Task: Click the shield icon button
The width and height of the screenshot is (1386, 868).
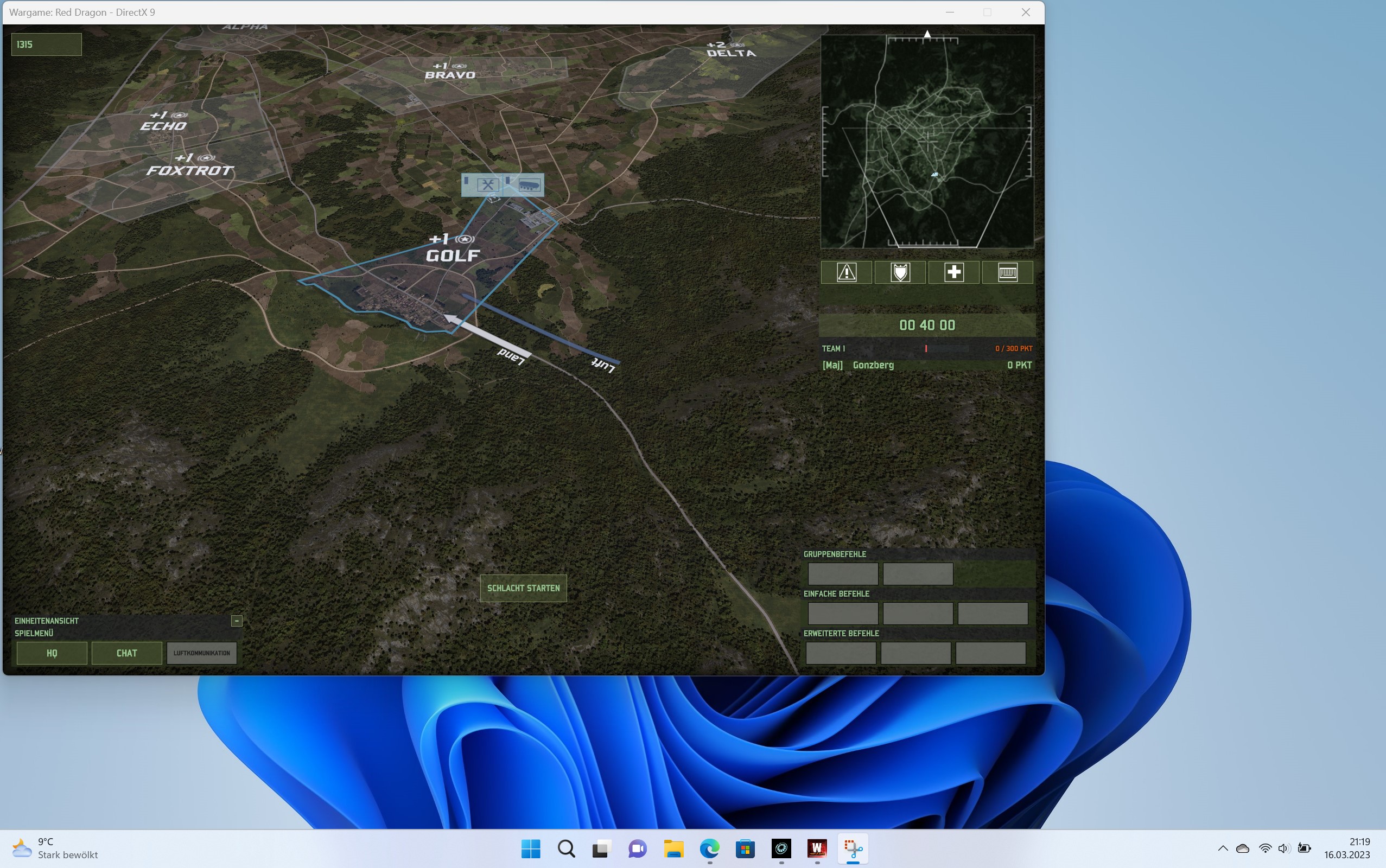Action: tap(900, 272)
